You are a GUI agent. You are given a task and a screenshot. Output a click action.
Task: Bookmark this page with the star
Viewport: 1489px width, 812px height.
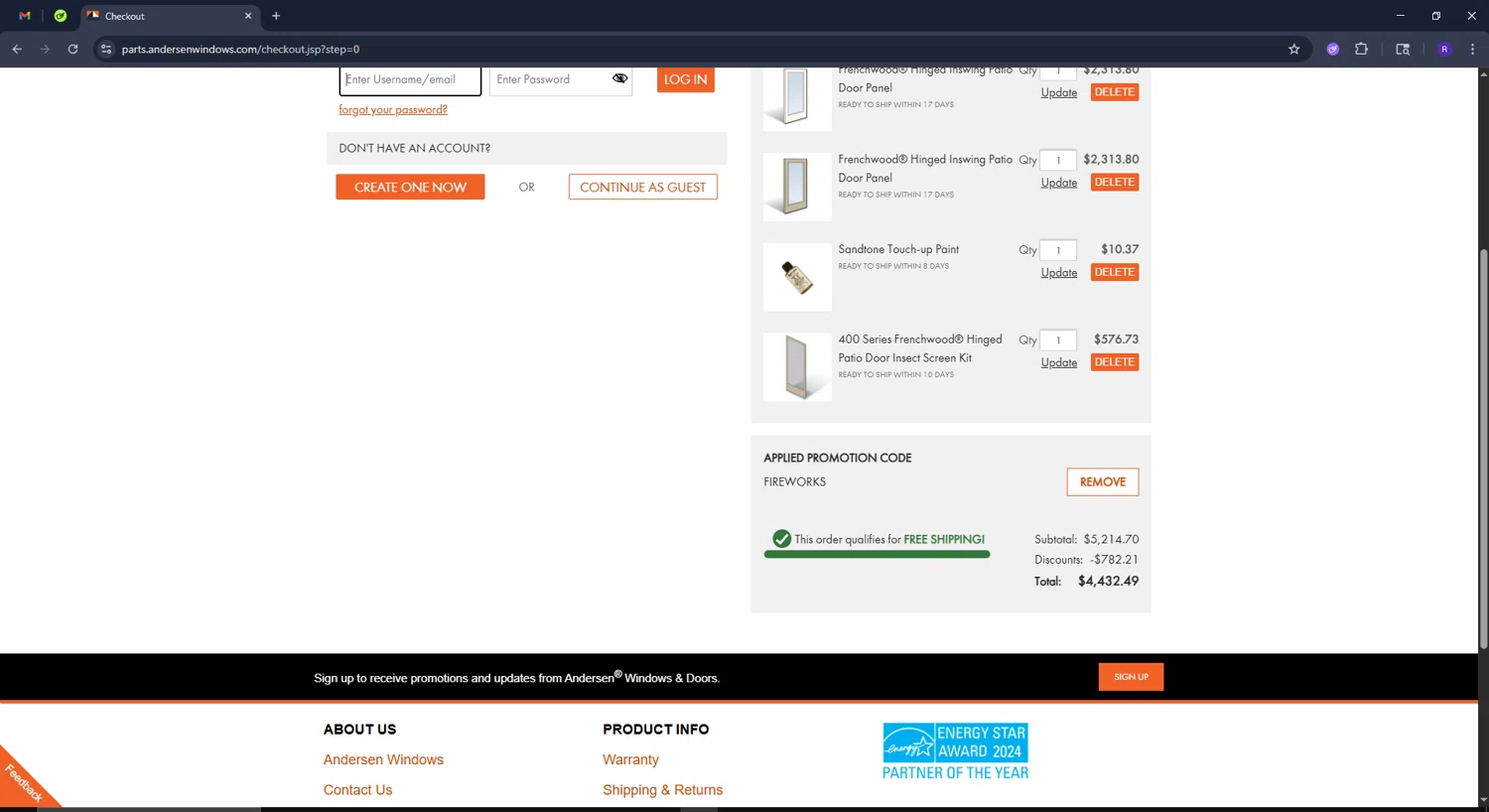coord(1293,49)
